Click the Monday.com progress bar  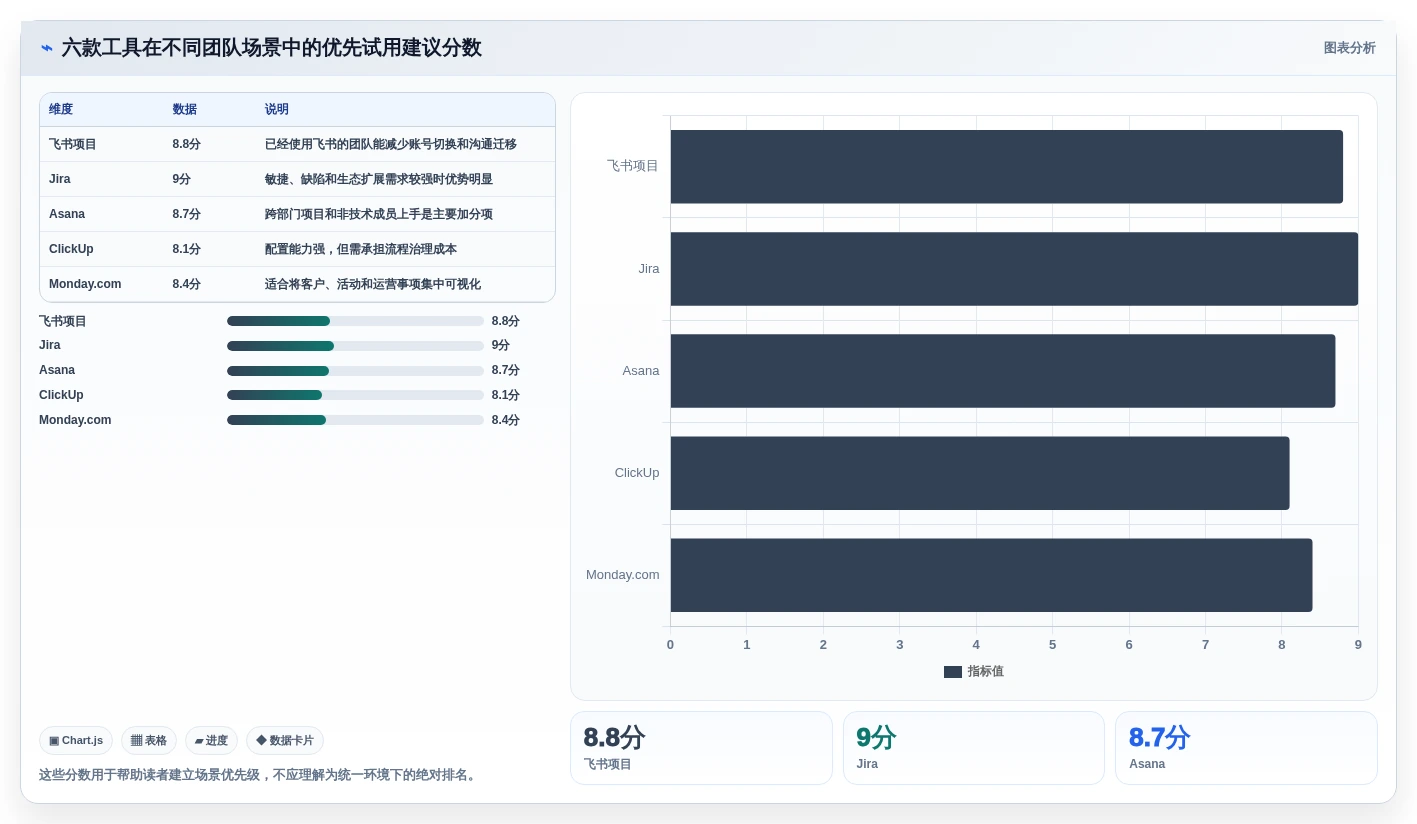click(355, 420)
